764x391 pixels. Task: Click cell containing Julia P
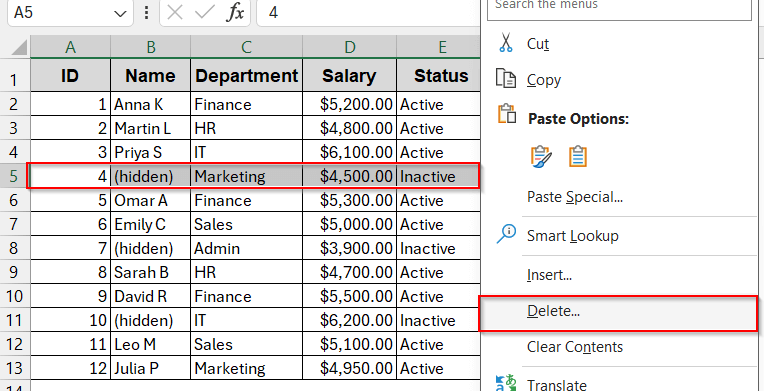[151, 368]
